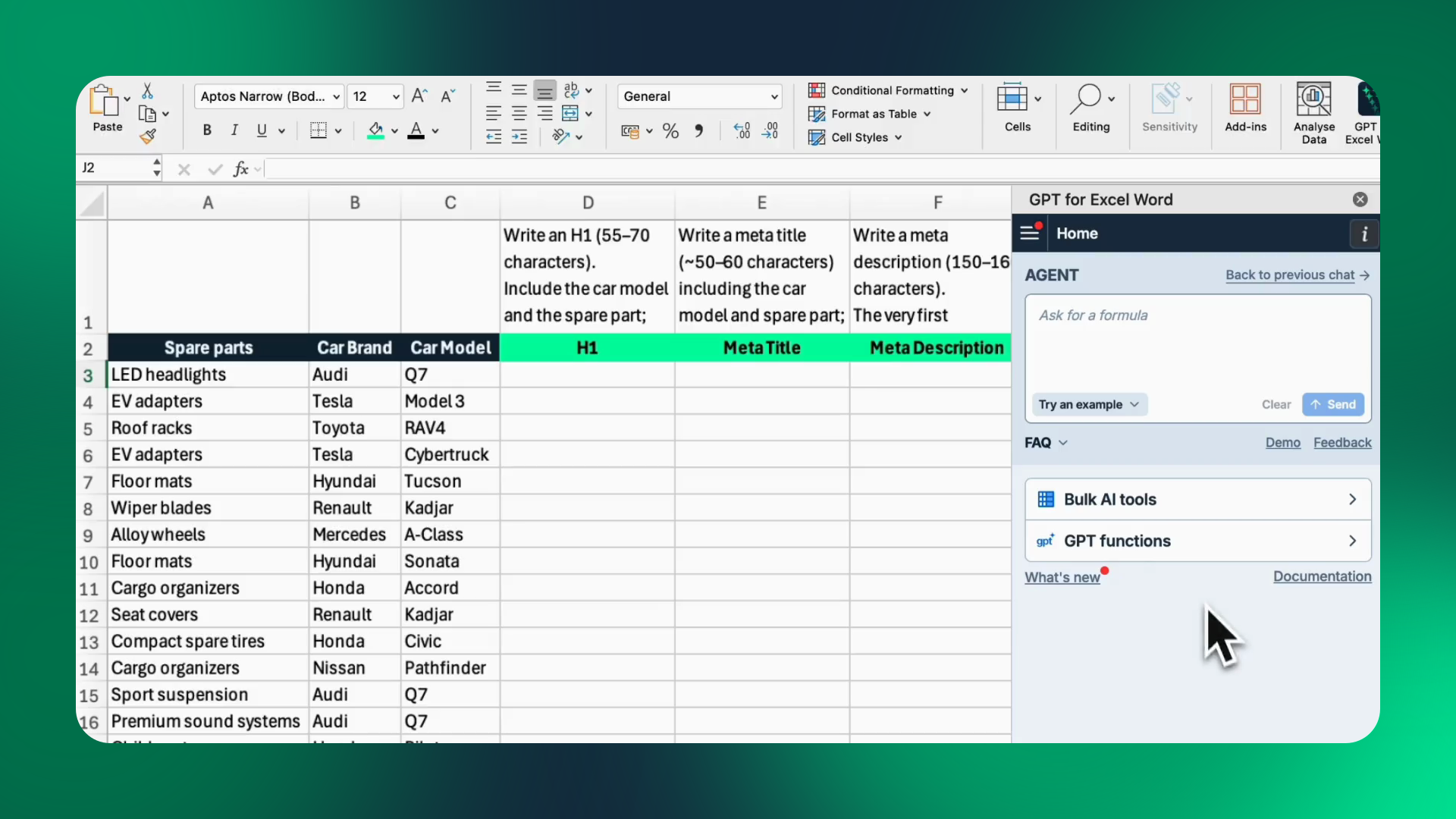Screen dimensions: 1456x819
Task: Open the hamburger menu in GPT panel
Action: tap(1030, 234)
